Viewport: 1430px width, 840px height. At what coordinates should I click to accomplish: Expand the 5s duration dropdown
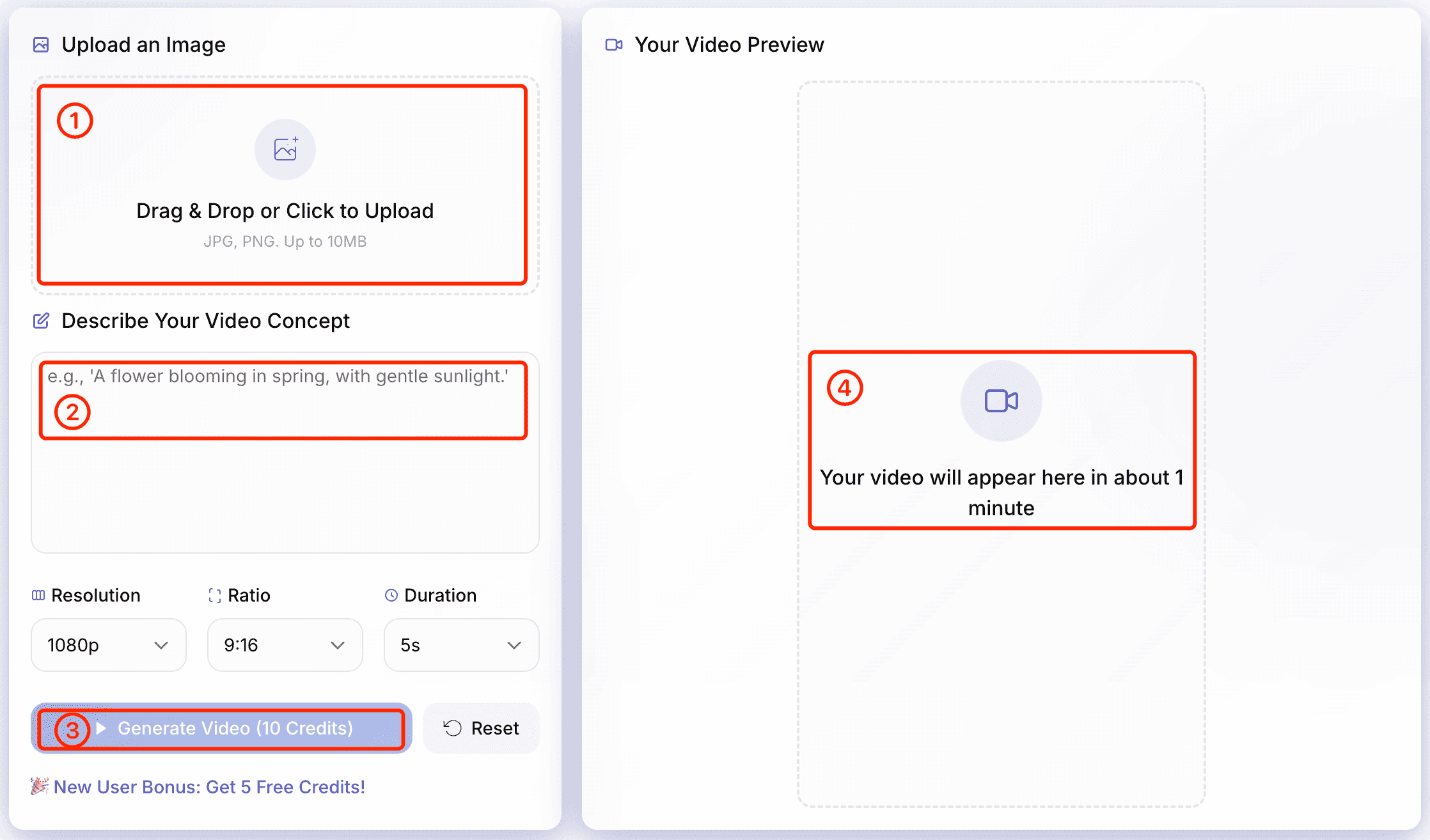[461, 645]
